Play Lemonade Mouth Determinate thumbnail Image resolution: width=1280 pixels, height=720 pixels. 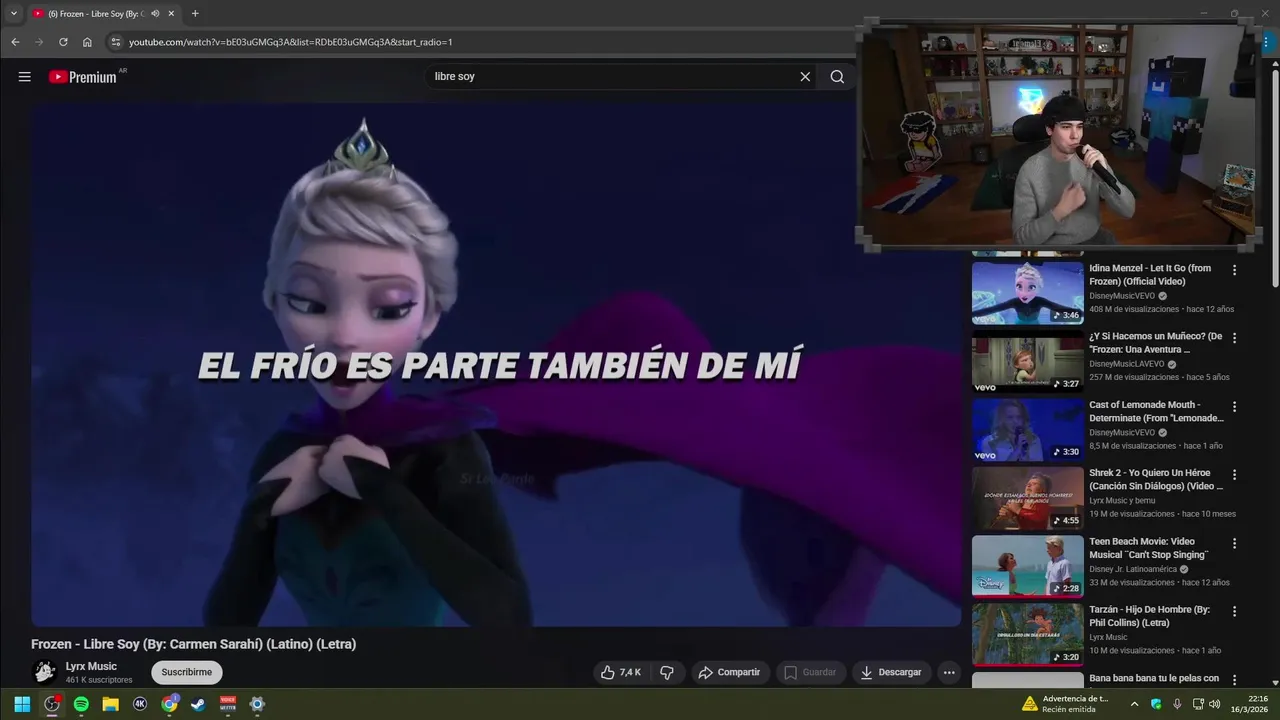(1027, 429)
